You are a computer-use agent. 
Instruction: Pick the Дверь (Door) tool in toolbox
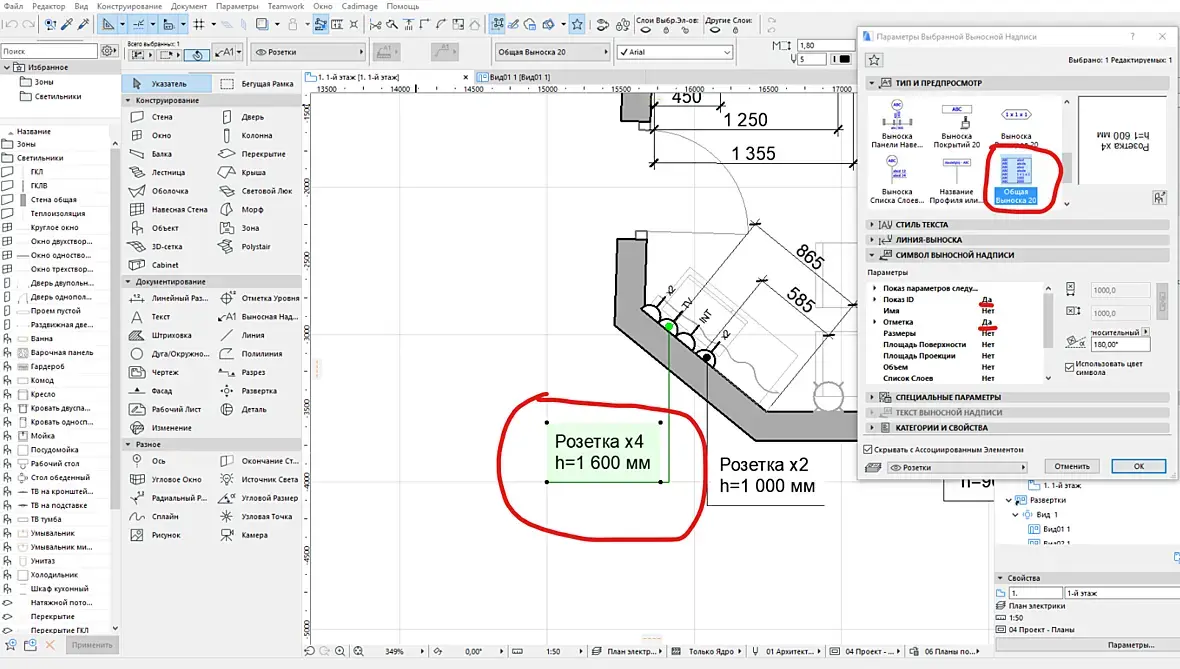[x=251, y=117]
